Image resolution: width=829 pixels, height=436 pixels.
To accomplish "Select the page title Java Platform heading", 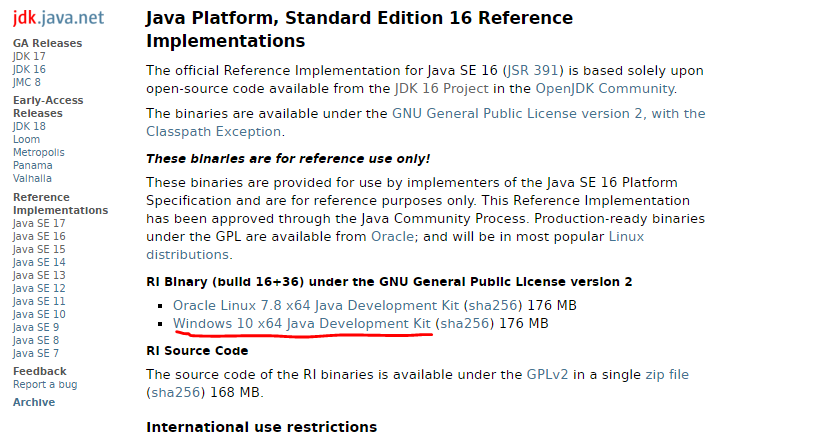I will 360,30.
